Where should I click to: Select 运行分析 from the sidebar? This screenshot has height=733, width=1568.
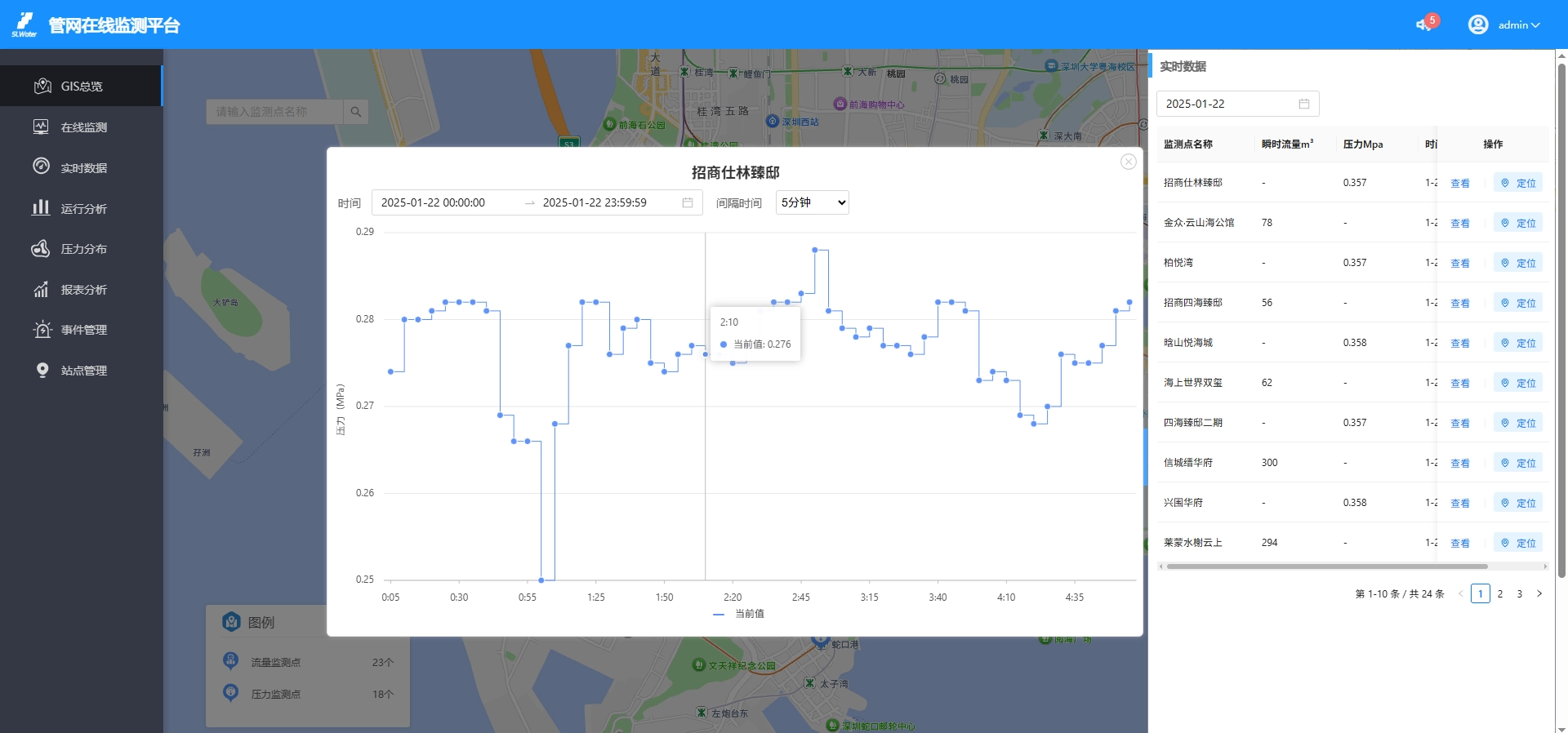pyautogui.click(x=81, y=208)
